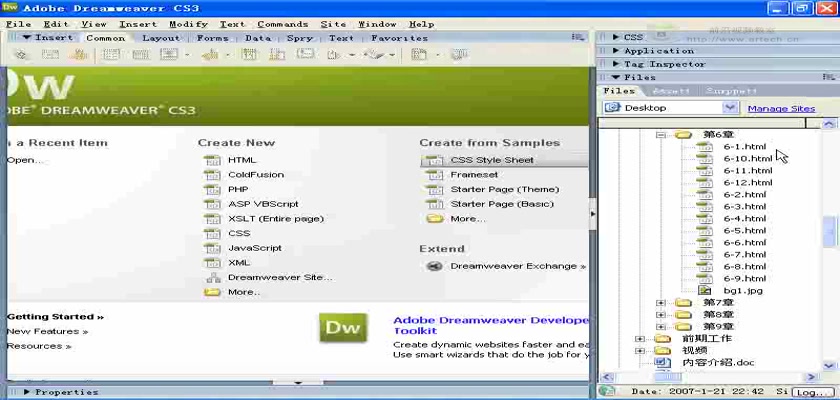840x400 pixels.
Task: Click the Comment insert icon
Action: click(306, 54)
